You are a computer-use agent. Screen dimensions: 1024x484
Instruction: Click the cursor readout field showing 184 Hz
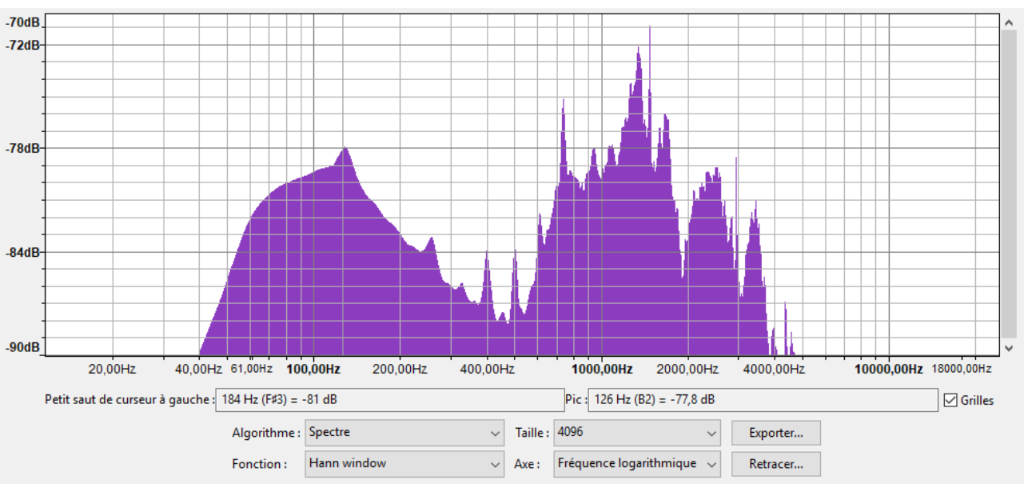pyautogui.click(x=390, y=400)
